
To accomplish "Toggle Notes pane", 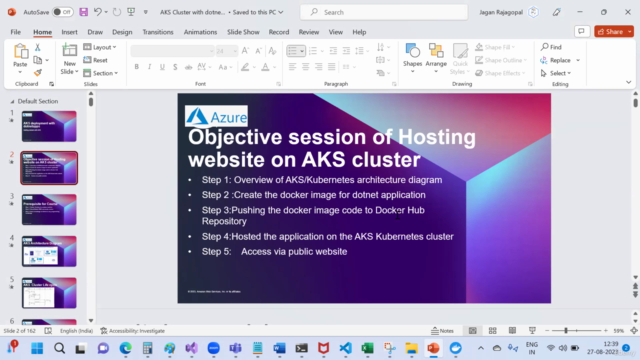I will click(442, 331).
